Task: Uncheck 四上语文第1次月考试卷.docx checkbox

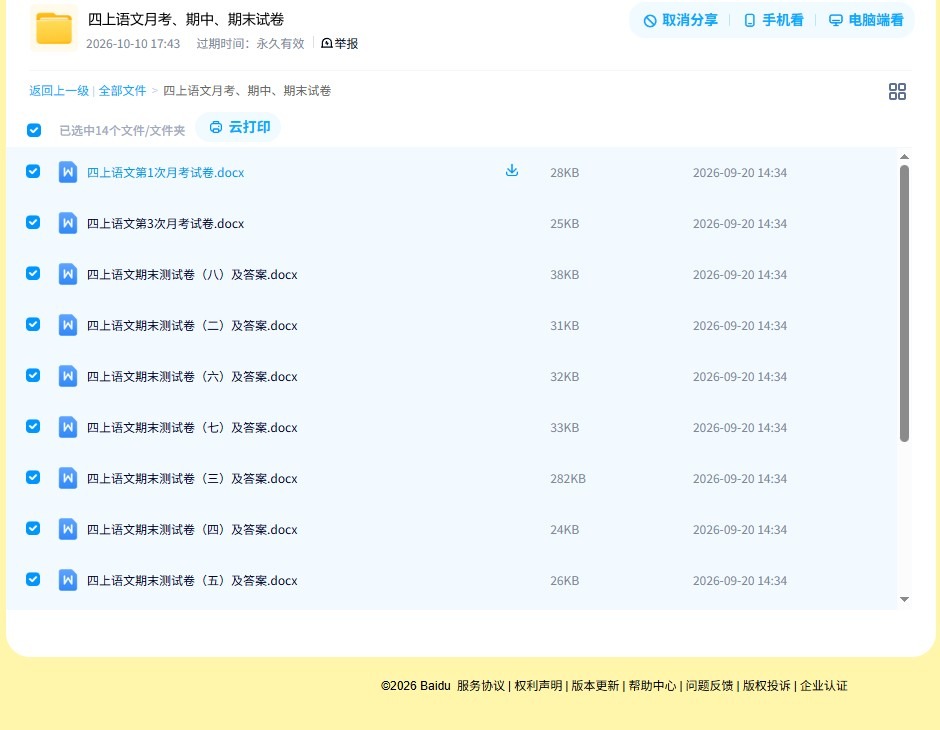Action: [x=33, y=171]
